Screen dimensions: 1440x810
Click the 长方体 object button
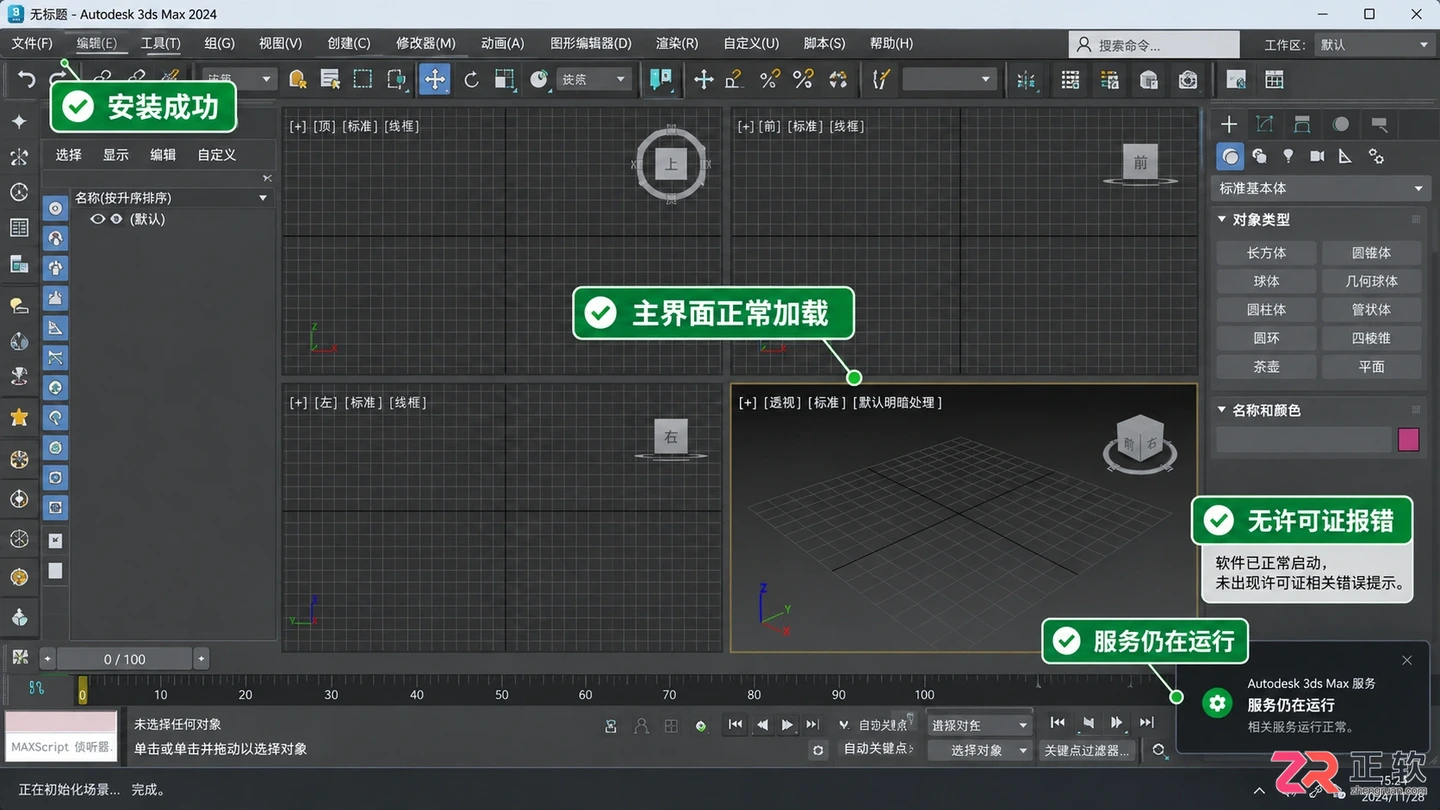pyautogui.click(x=1266, y=253)
